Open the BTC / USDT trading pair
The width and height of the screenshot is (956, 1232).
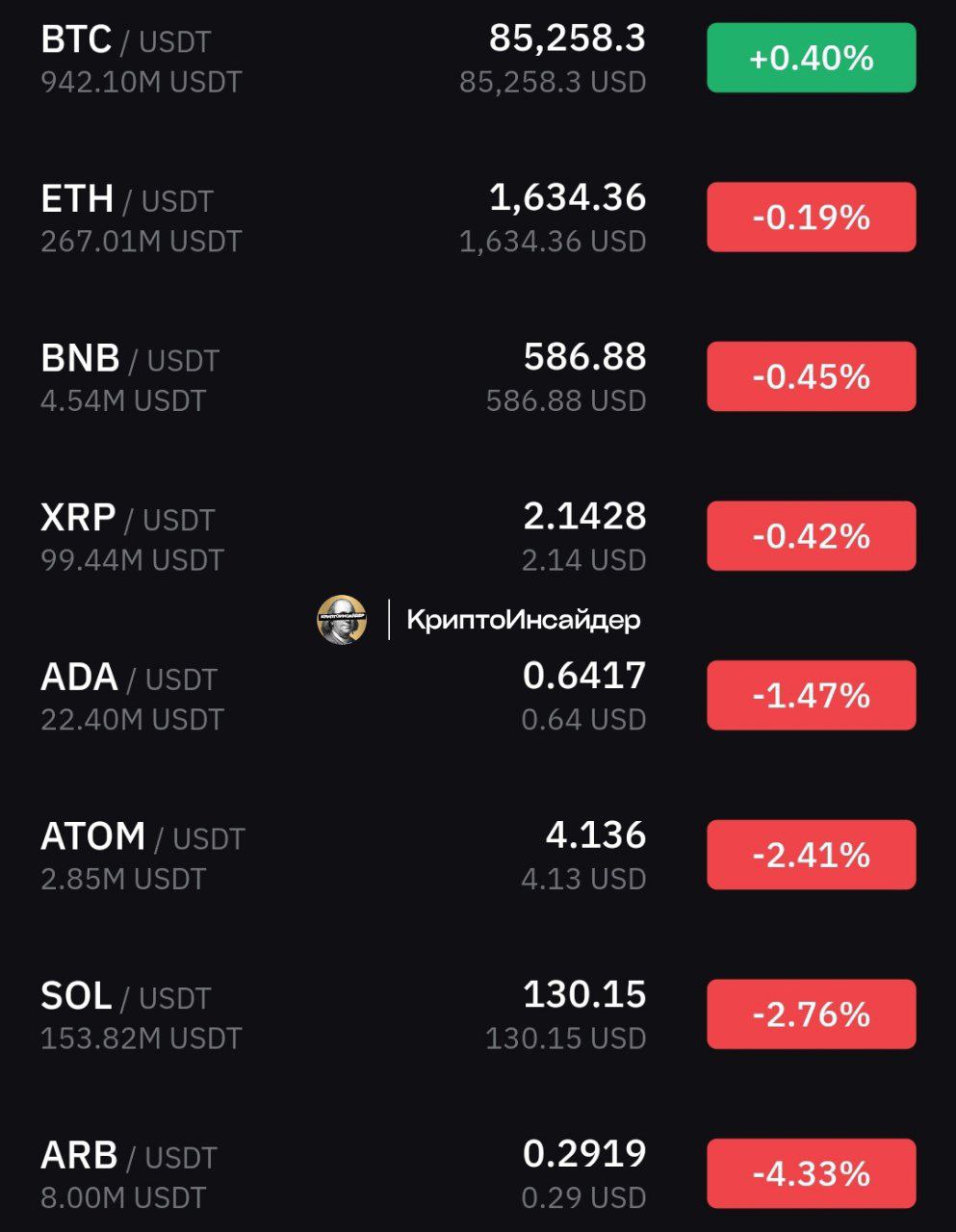125,40
